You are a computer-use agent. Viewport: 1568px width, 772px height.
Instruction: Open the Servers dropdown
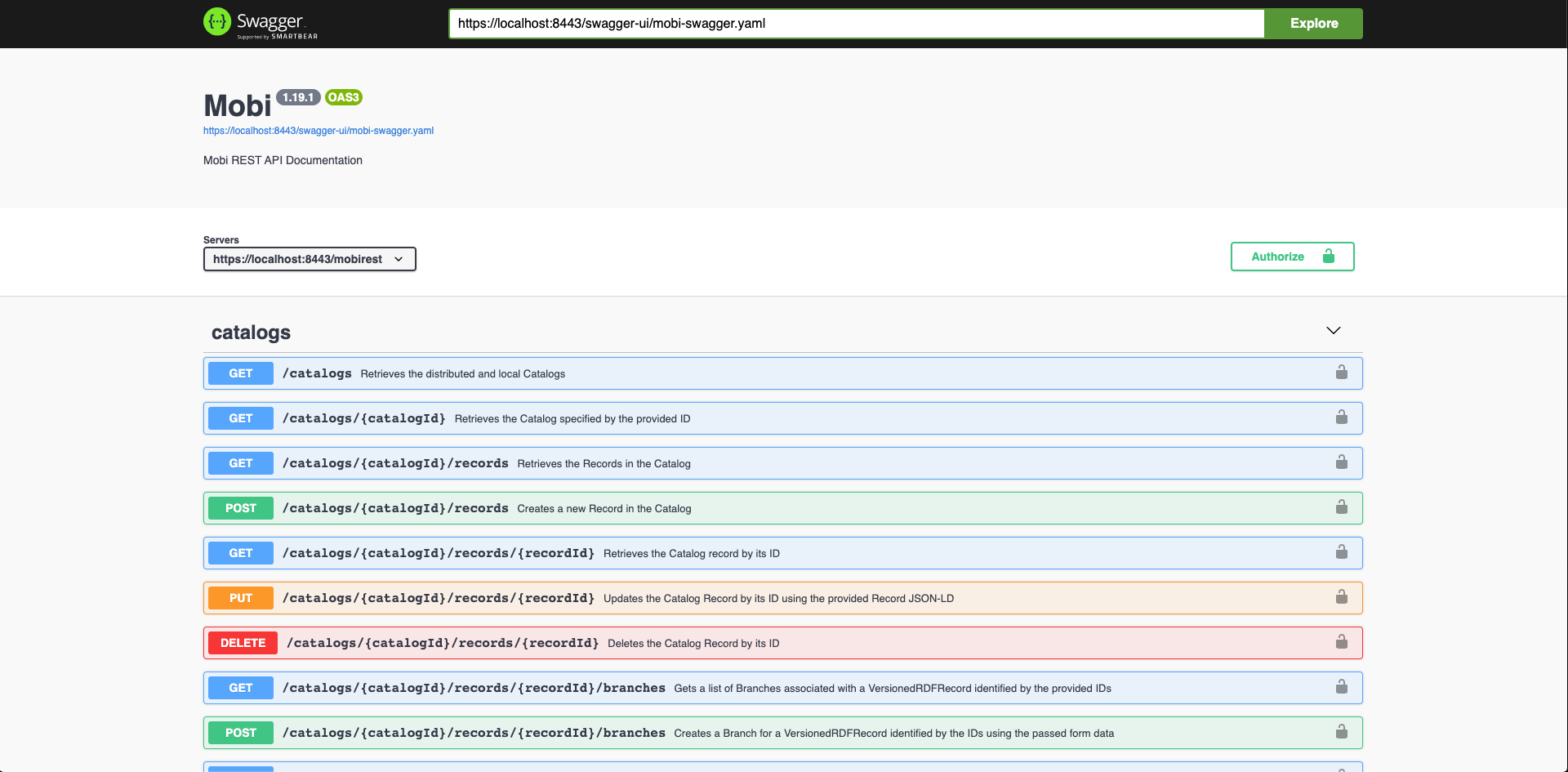click(309, 259)
